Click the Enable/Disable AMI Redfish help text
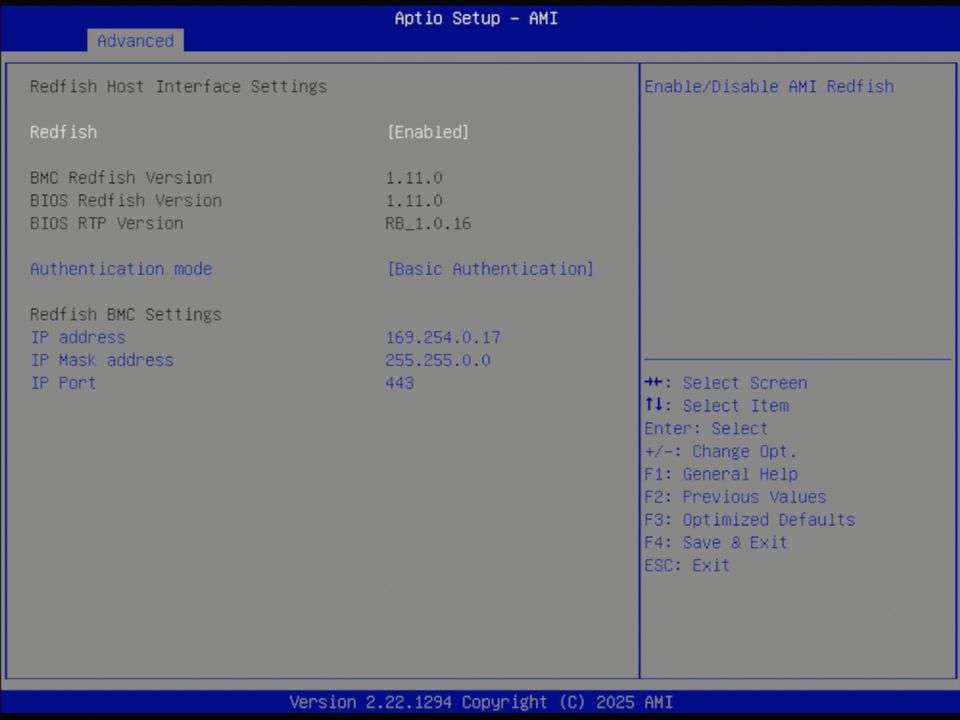960x720 pixels. click(x=768, y=86)
